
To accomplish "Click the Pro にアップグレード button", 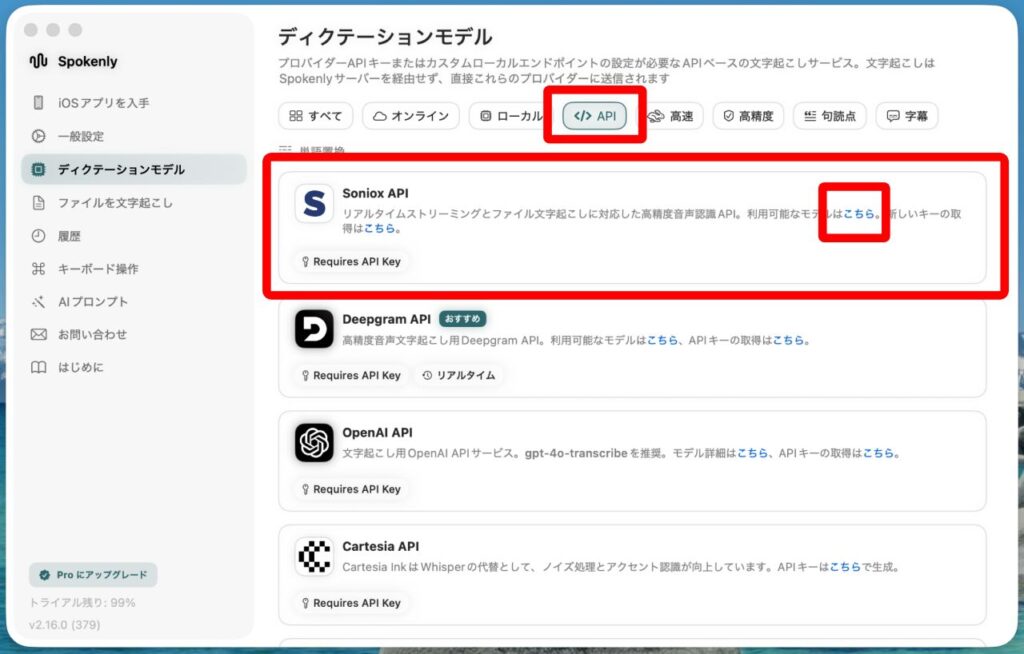I will pos(93,575).
